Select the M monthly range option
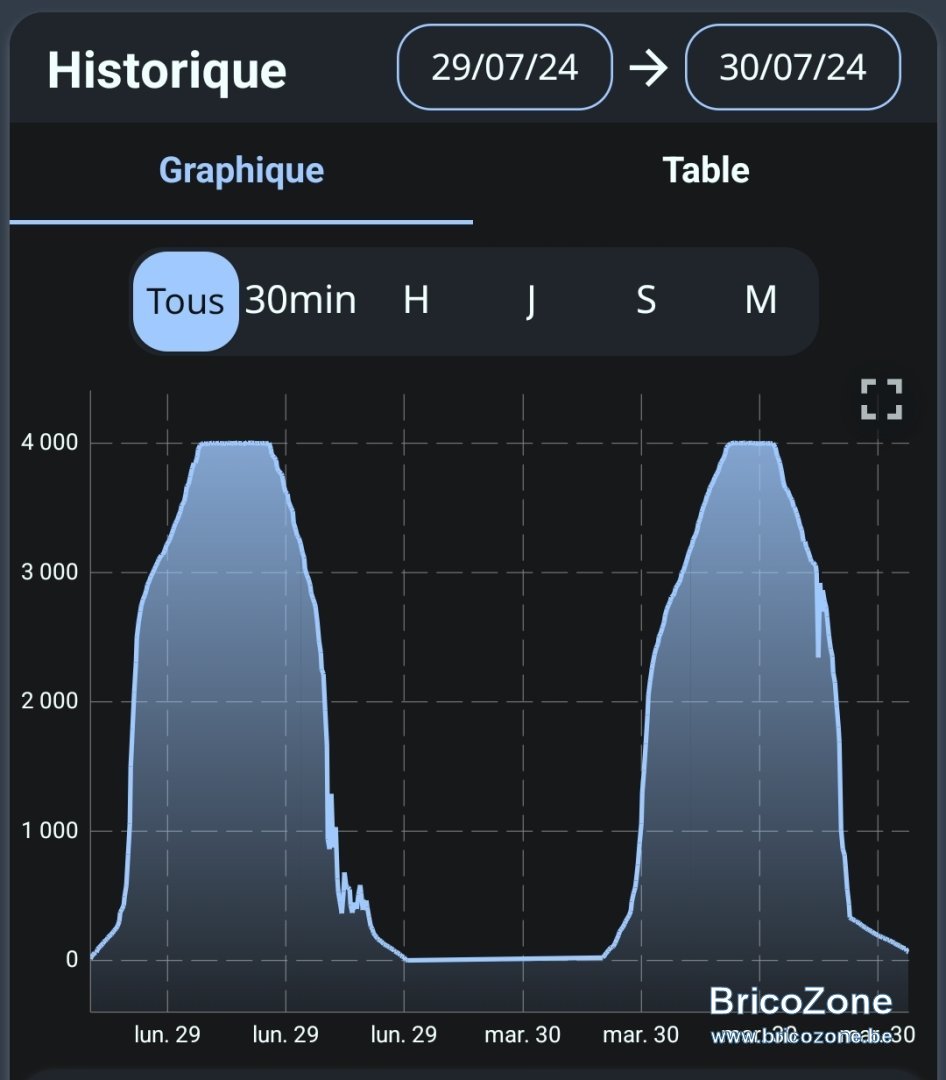The width and height of the screenshot is (946, 1080). pyautogui.click(x=761, y=300)
